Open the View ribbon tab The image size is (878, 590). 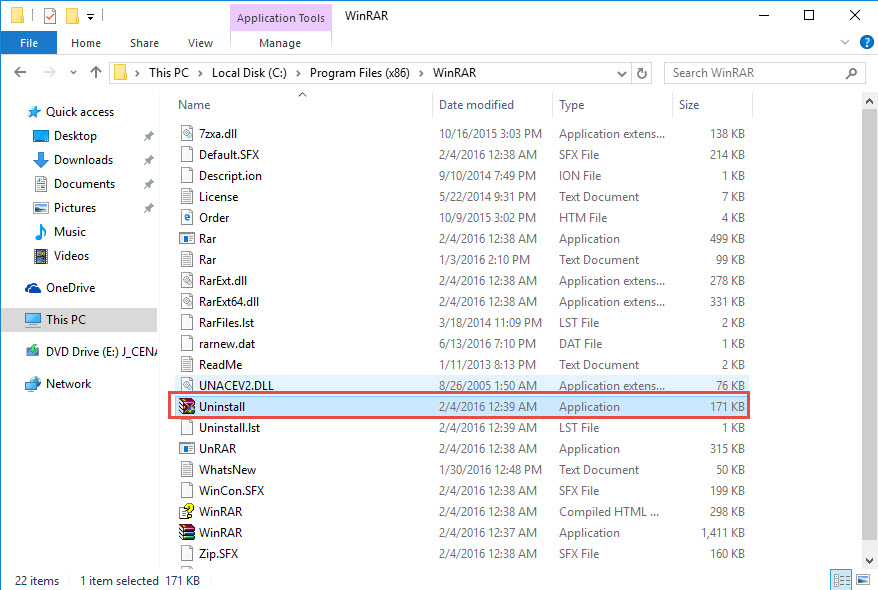click(200, 43)
